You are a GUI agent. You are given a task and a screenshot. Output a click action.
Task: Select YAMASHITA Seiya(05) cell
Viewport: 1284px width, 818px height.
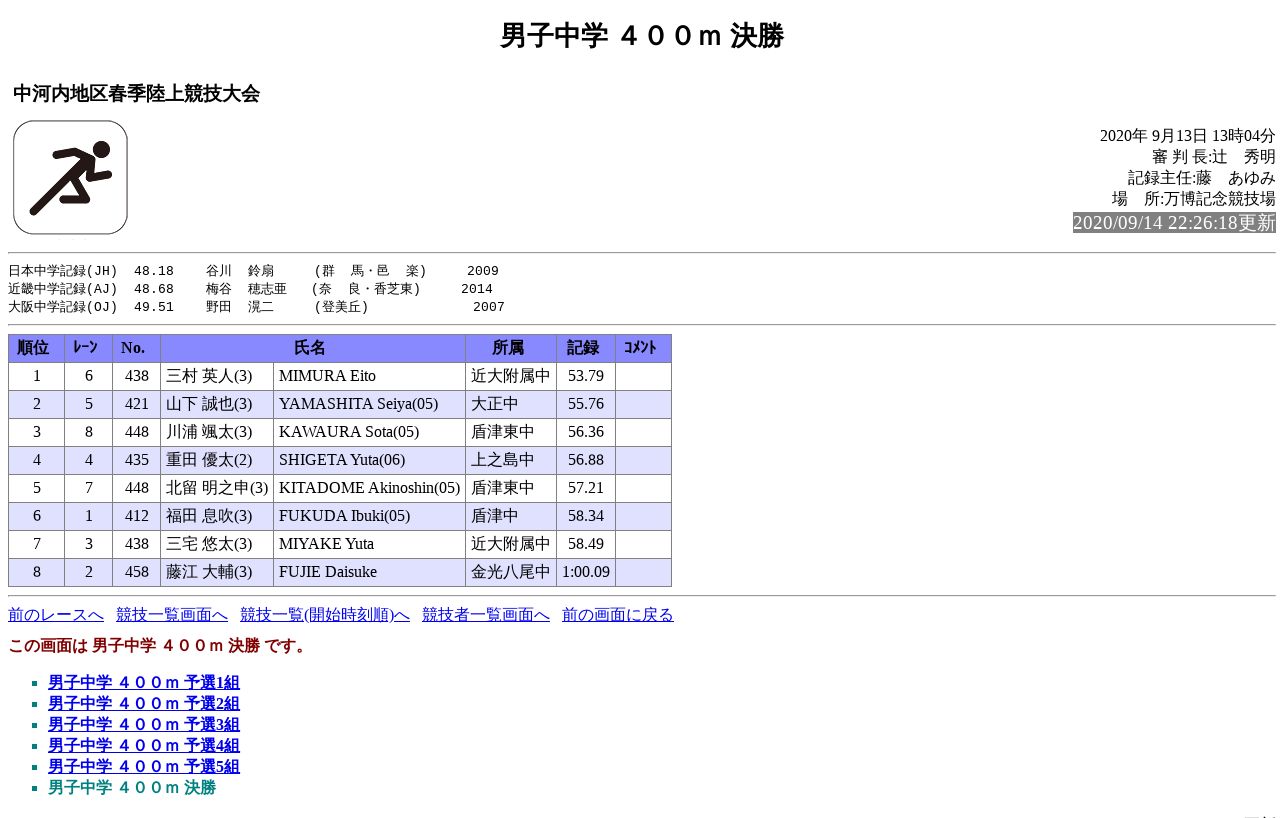point(369,404)
